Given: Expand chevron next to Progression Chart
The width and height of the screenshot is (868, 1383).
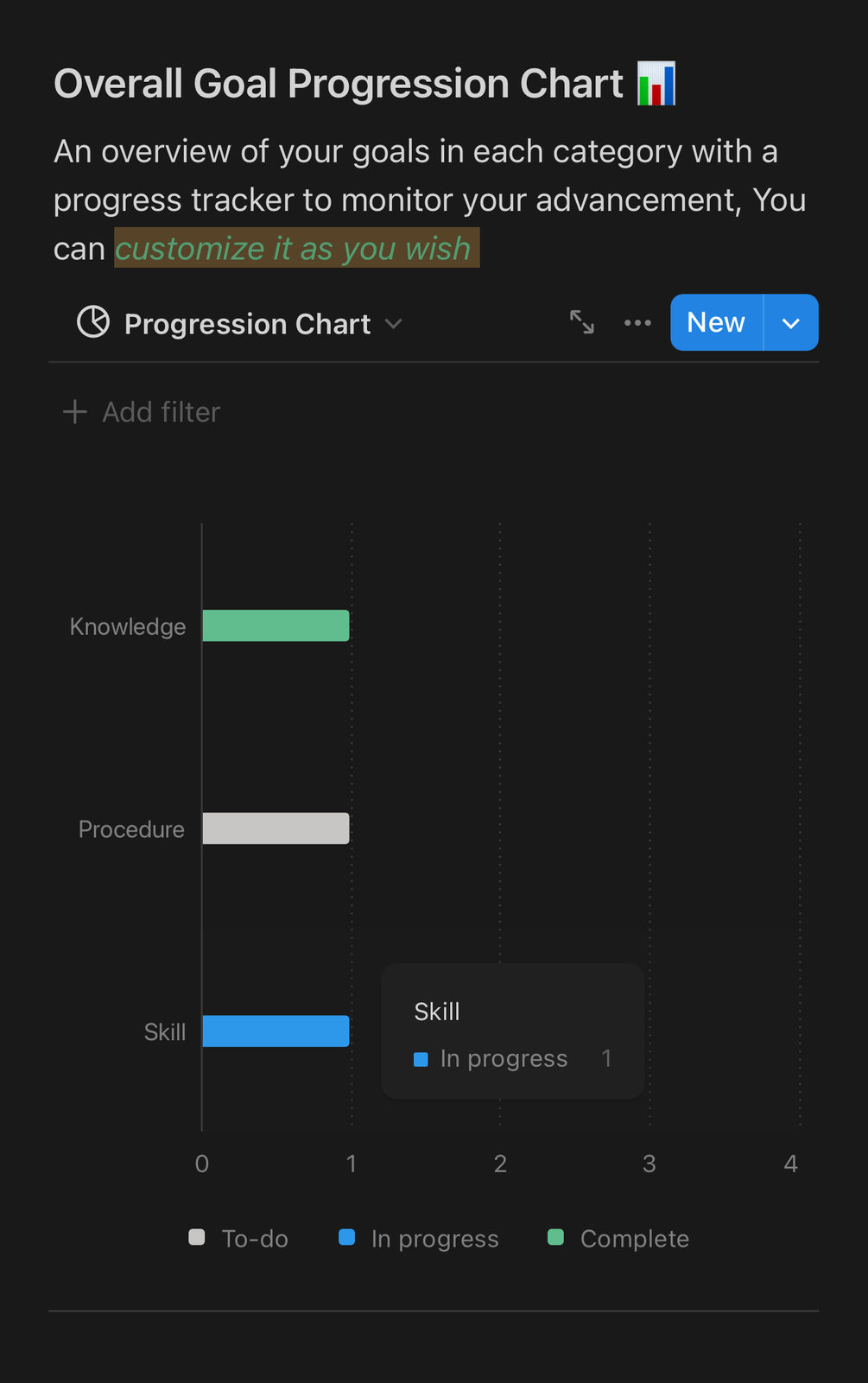Looking at the screenshot, I should point(394,324).
